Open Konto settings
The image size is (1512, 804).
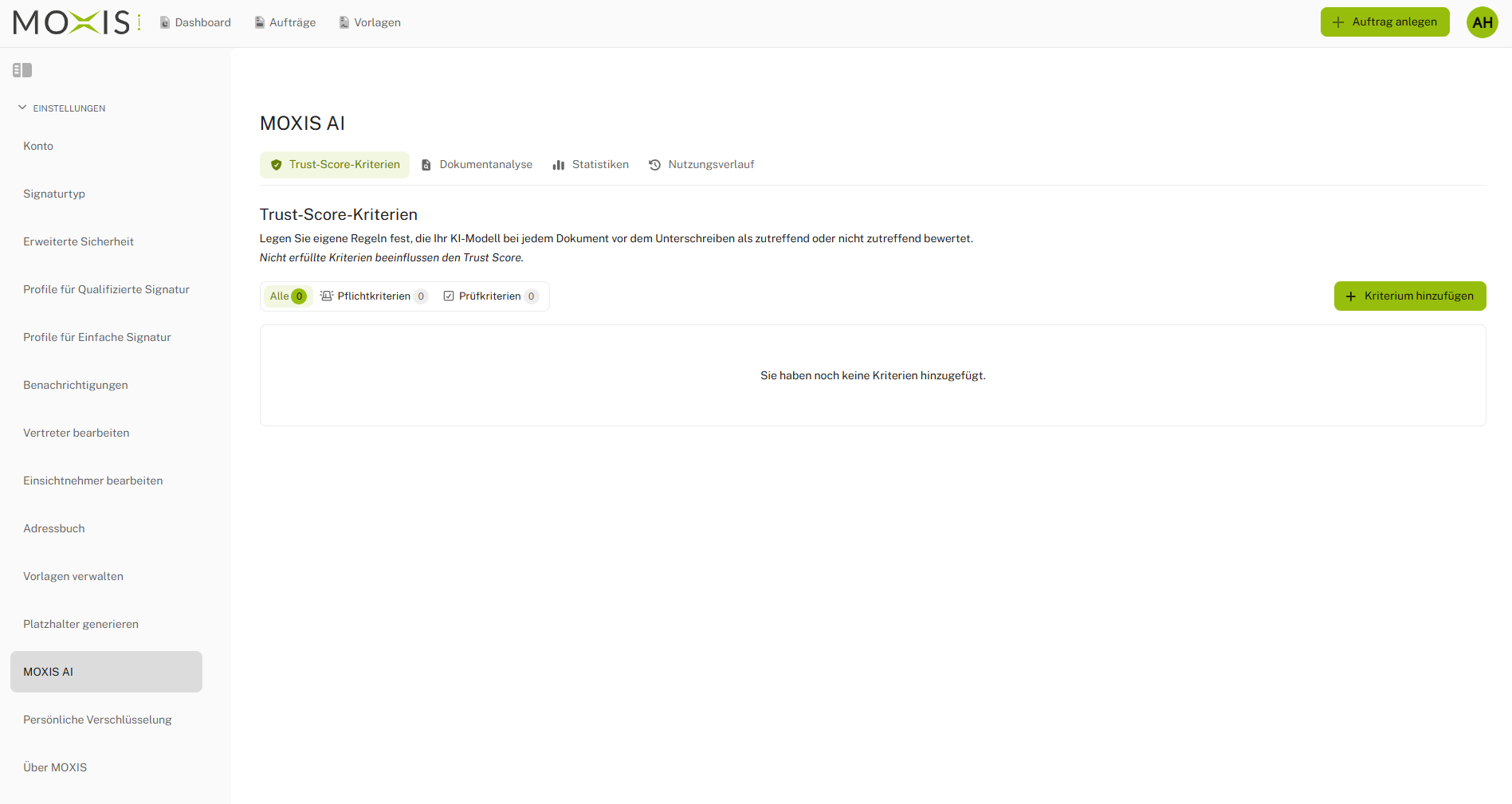106,146
